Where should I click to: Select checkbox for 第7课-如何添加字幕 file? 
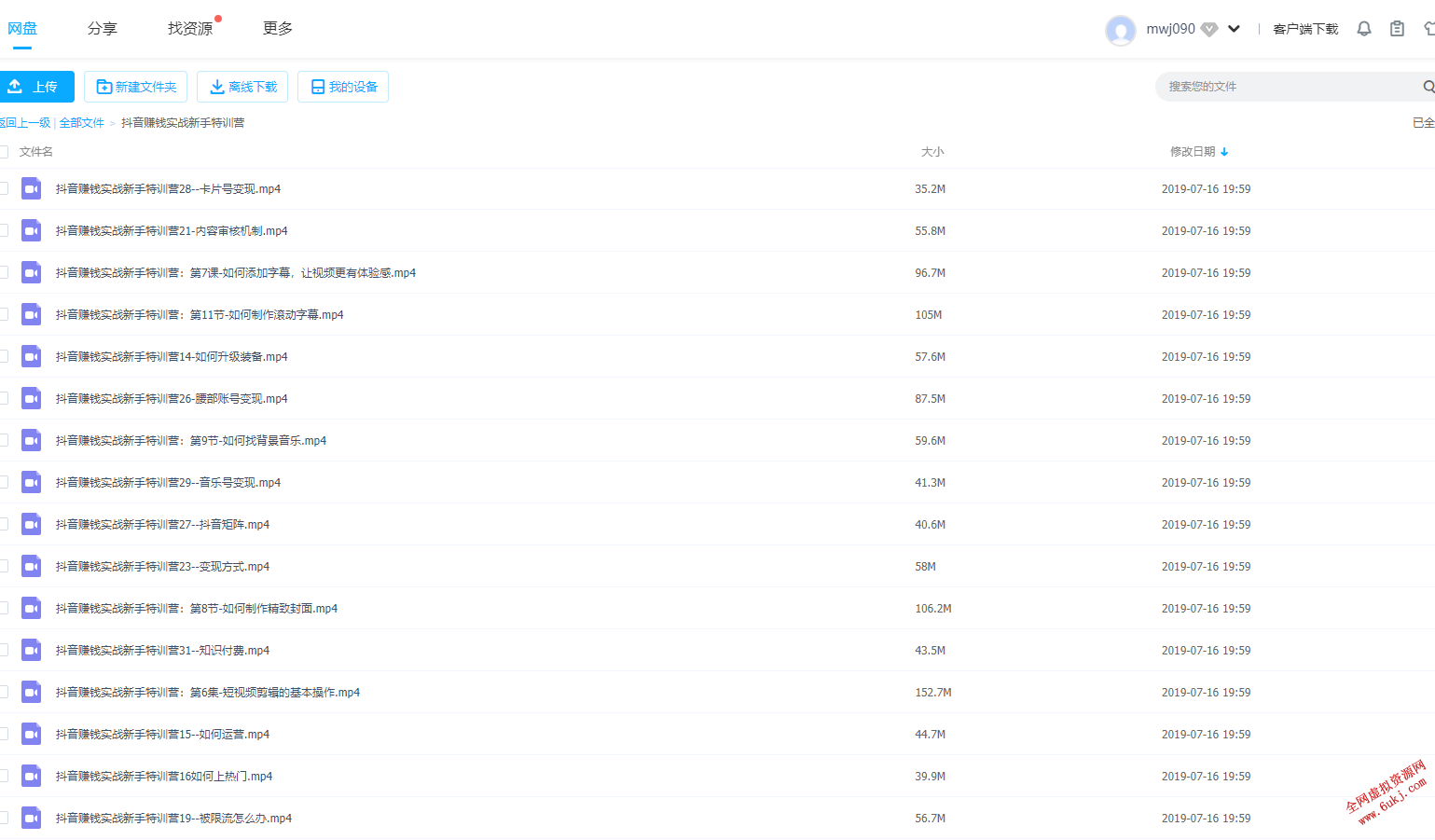pyautogui.click(x=4, y=272)
